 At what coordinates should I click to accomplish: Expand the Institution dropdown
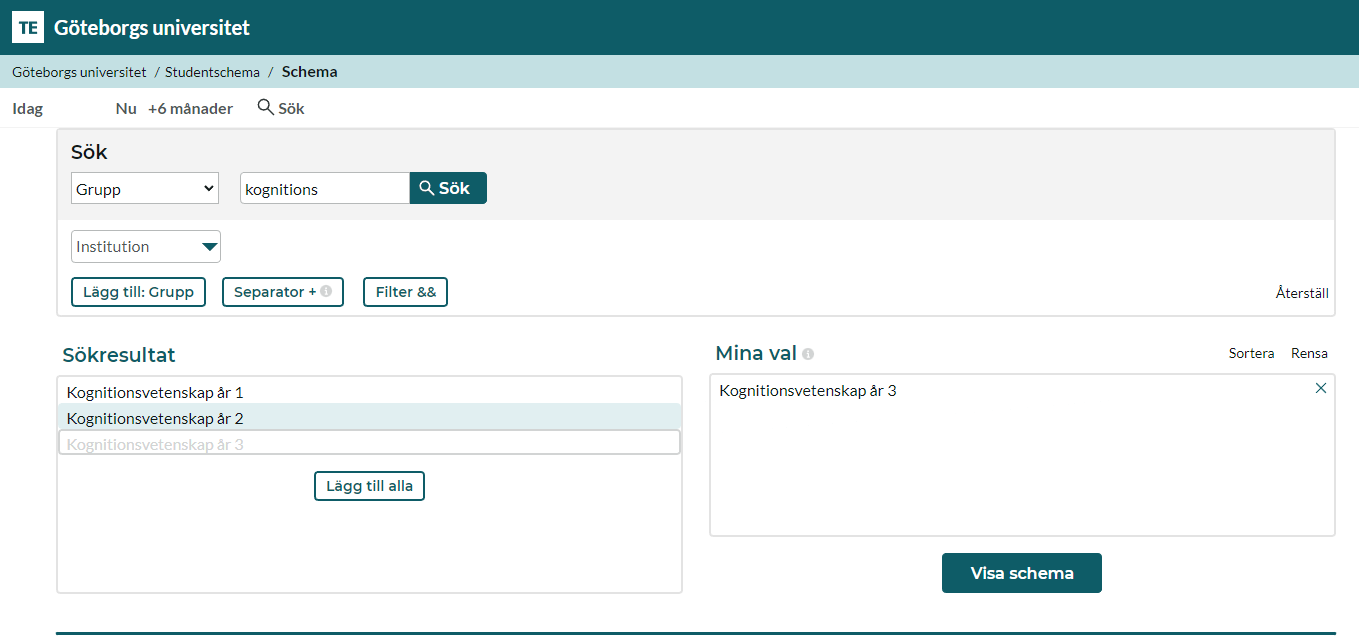point(146,247)
